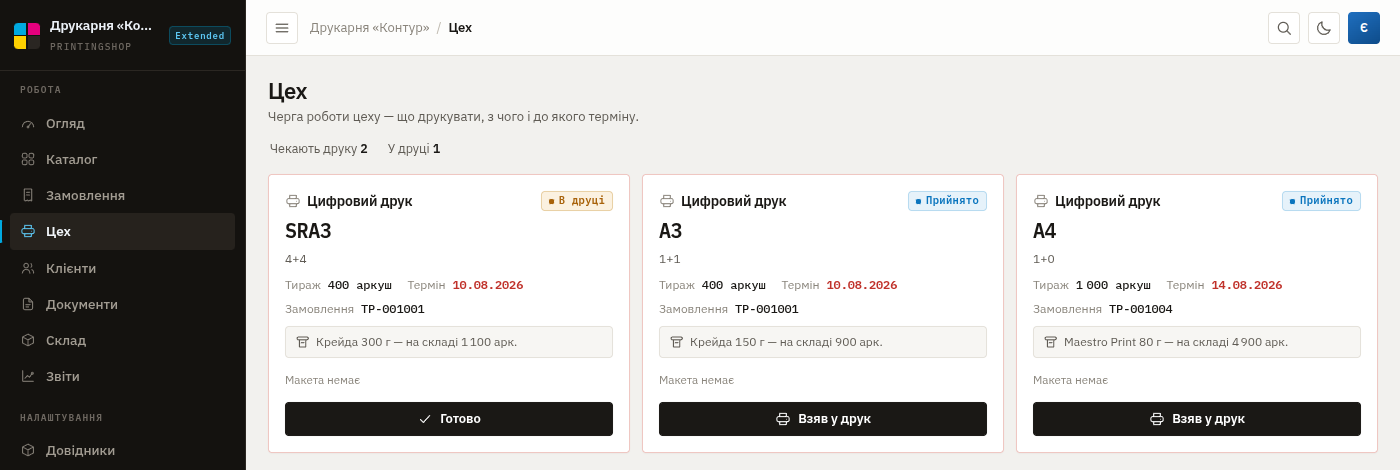The height and width of the screenshot is (470, 1400).
Task: Open Звіти reports section
Action: 122,376
